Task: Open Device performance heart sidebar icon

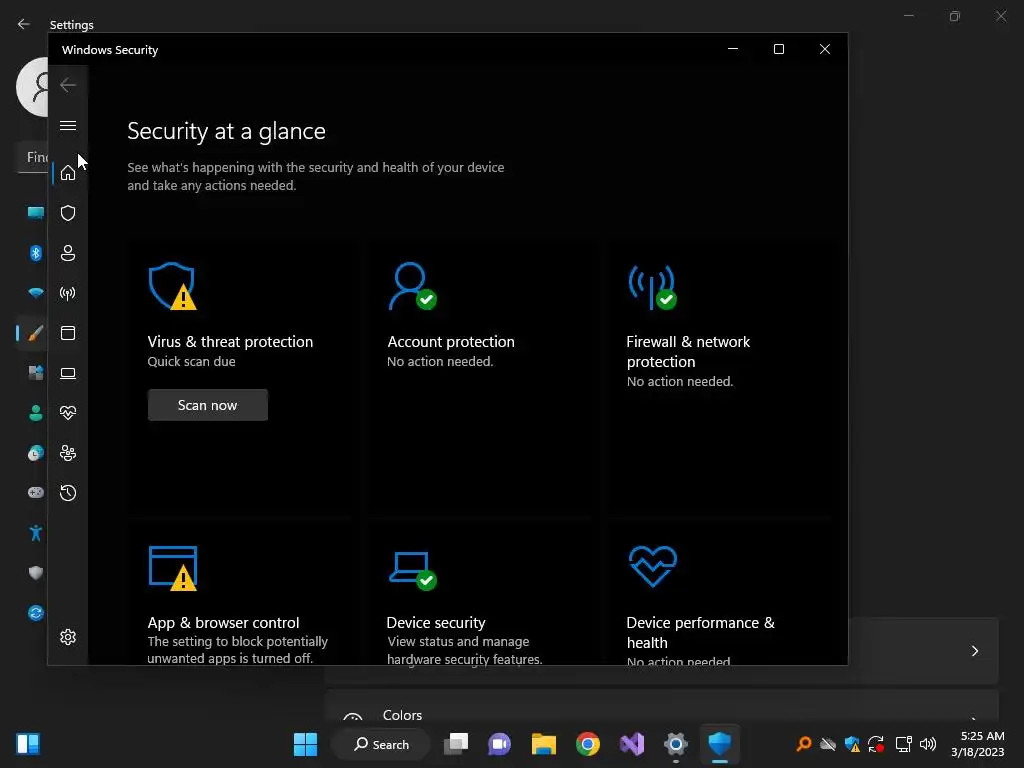Action: pyautogui.click(x=68, y=413)
